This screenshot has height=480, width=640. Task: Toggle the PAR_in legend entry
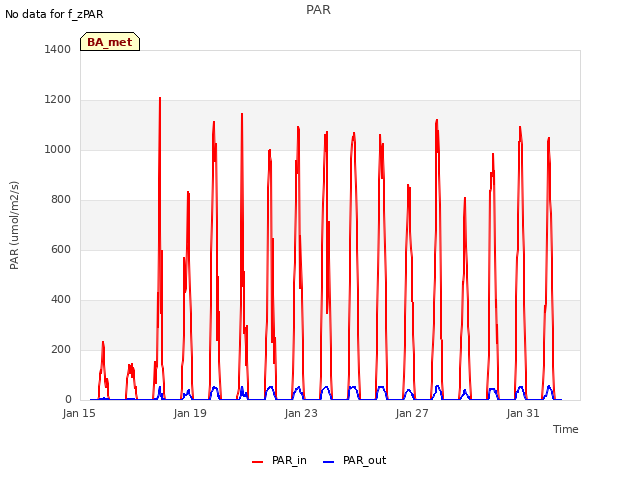click(x=279, y=460)
